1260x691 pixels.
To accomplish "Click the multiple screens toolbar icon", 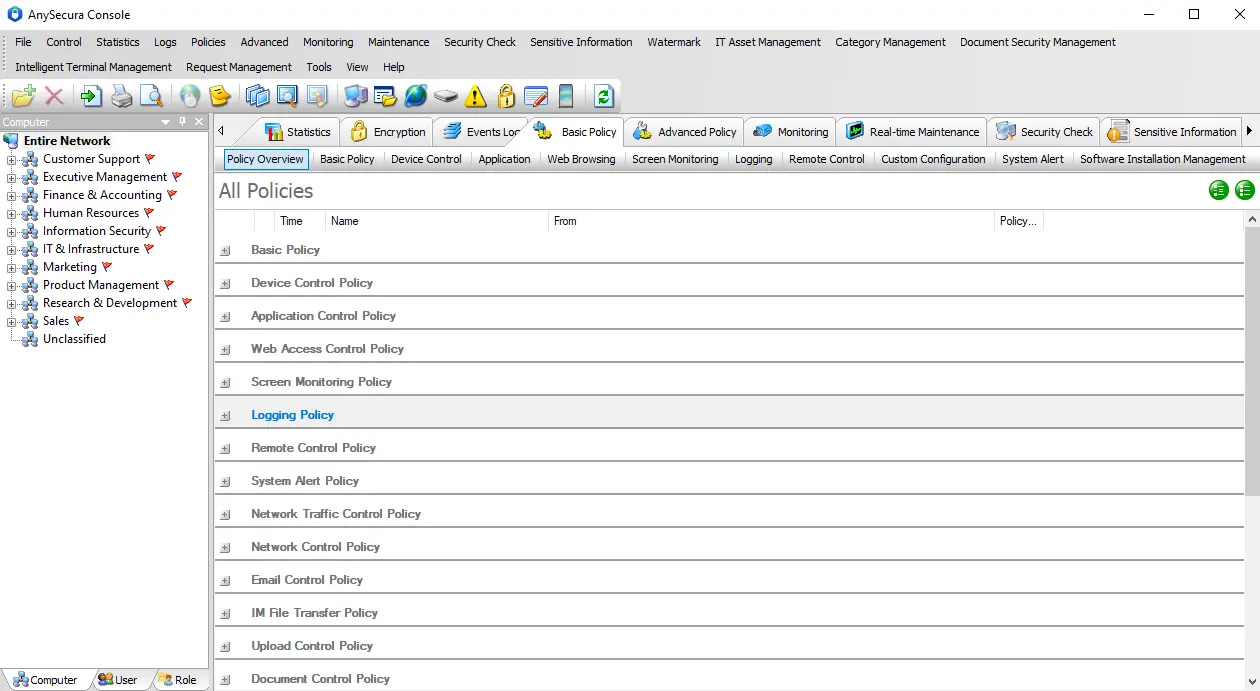I will click(258, 96).
